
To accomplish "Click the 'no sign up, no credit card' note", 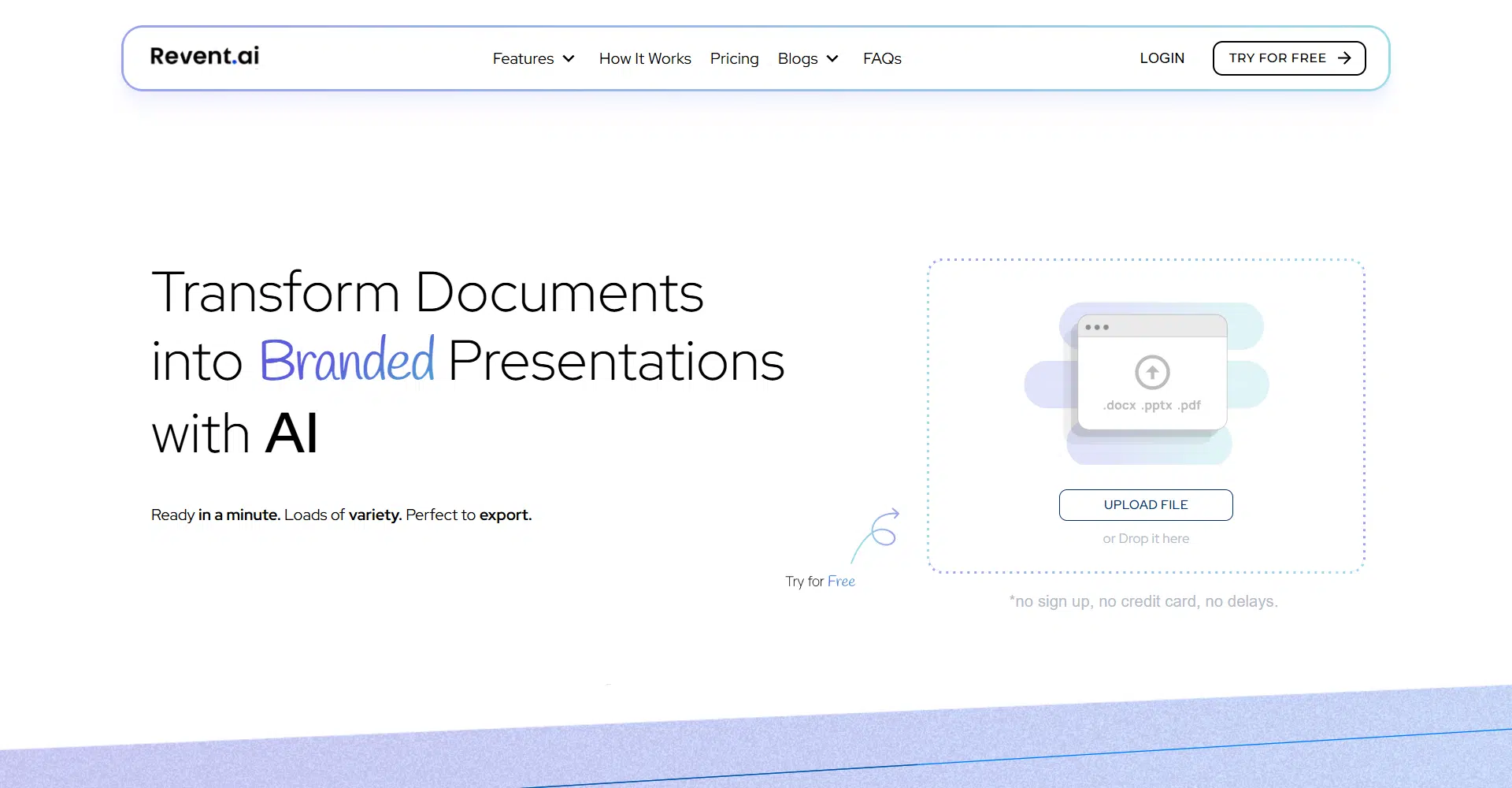I will coord(1143,602).
